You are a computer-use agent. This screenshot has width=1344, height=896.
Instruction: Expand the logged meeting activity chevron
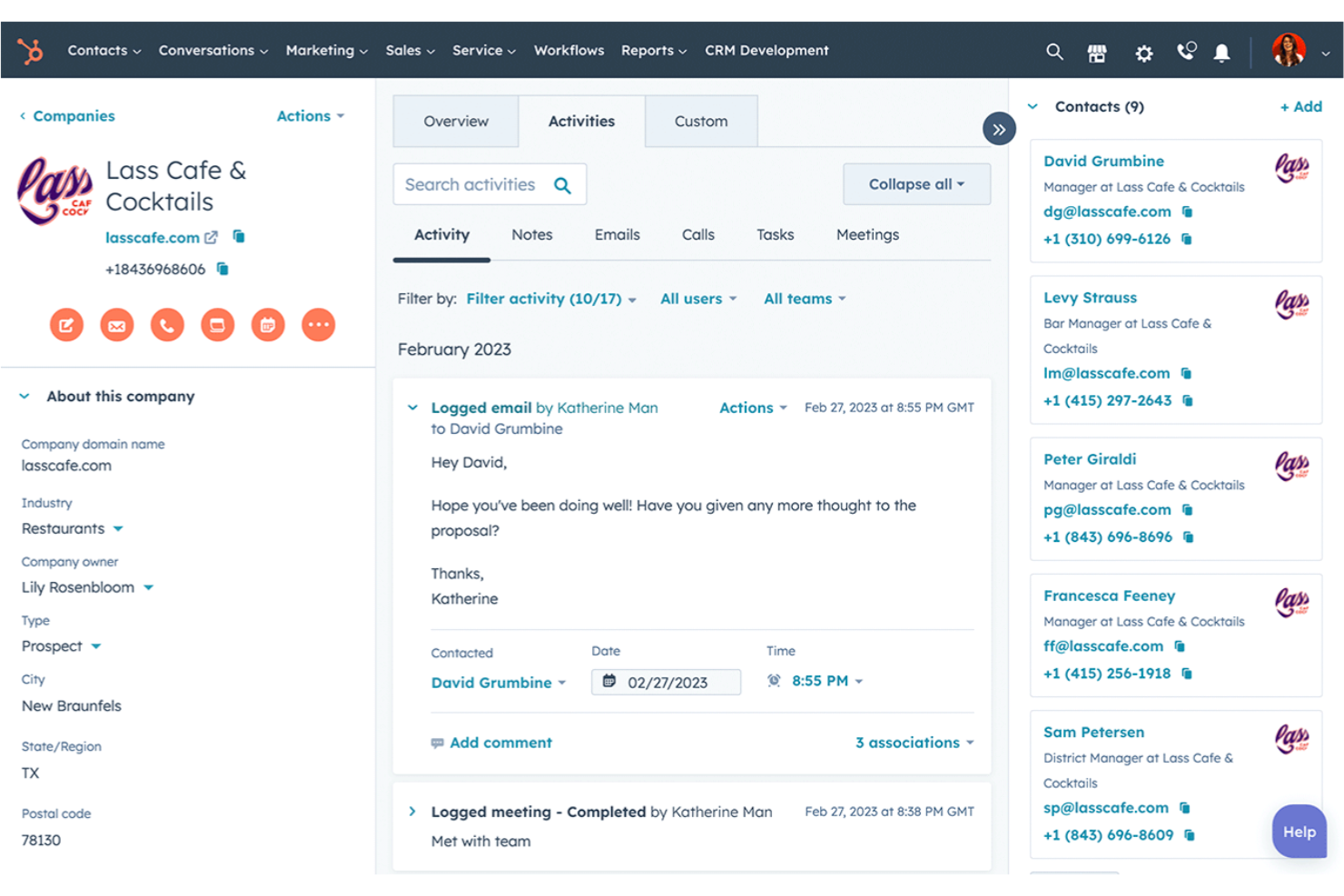click(x=412, y=812)
